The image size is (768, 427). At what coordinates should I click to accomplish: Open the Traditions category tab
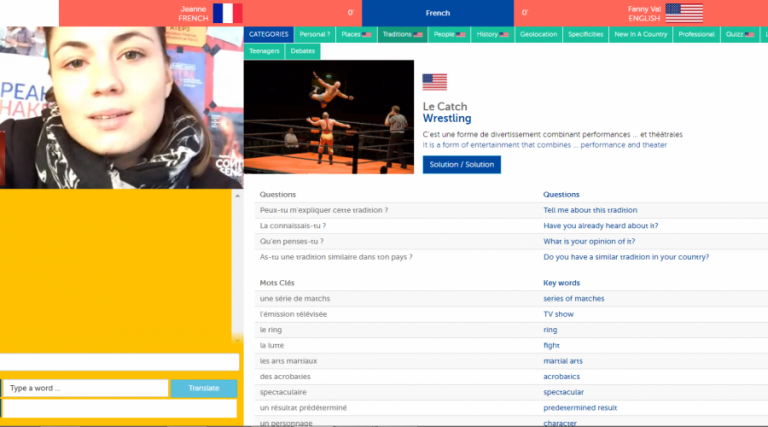[402, 34]
